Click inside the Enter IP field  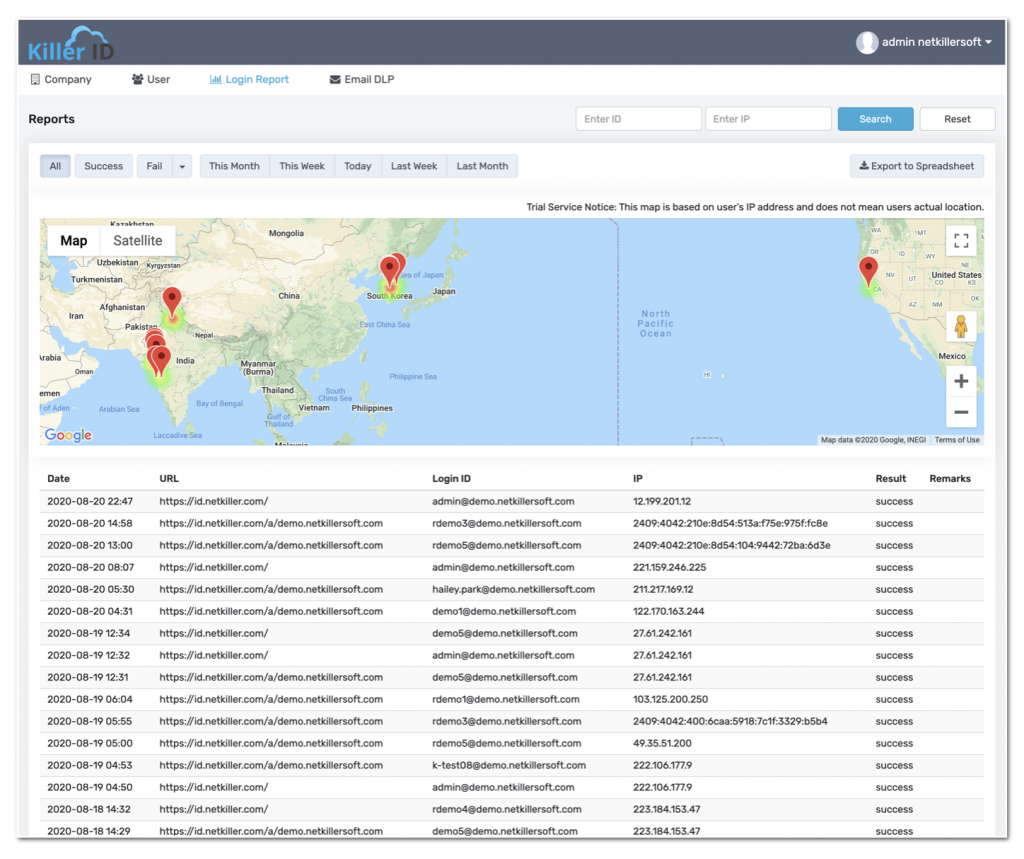point(768,118)
